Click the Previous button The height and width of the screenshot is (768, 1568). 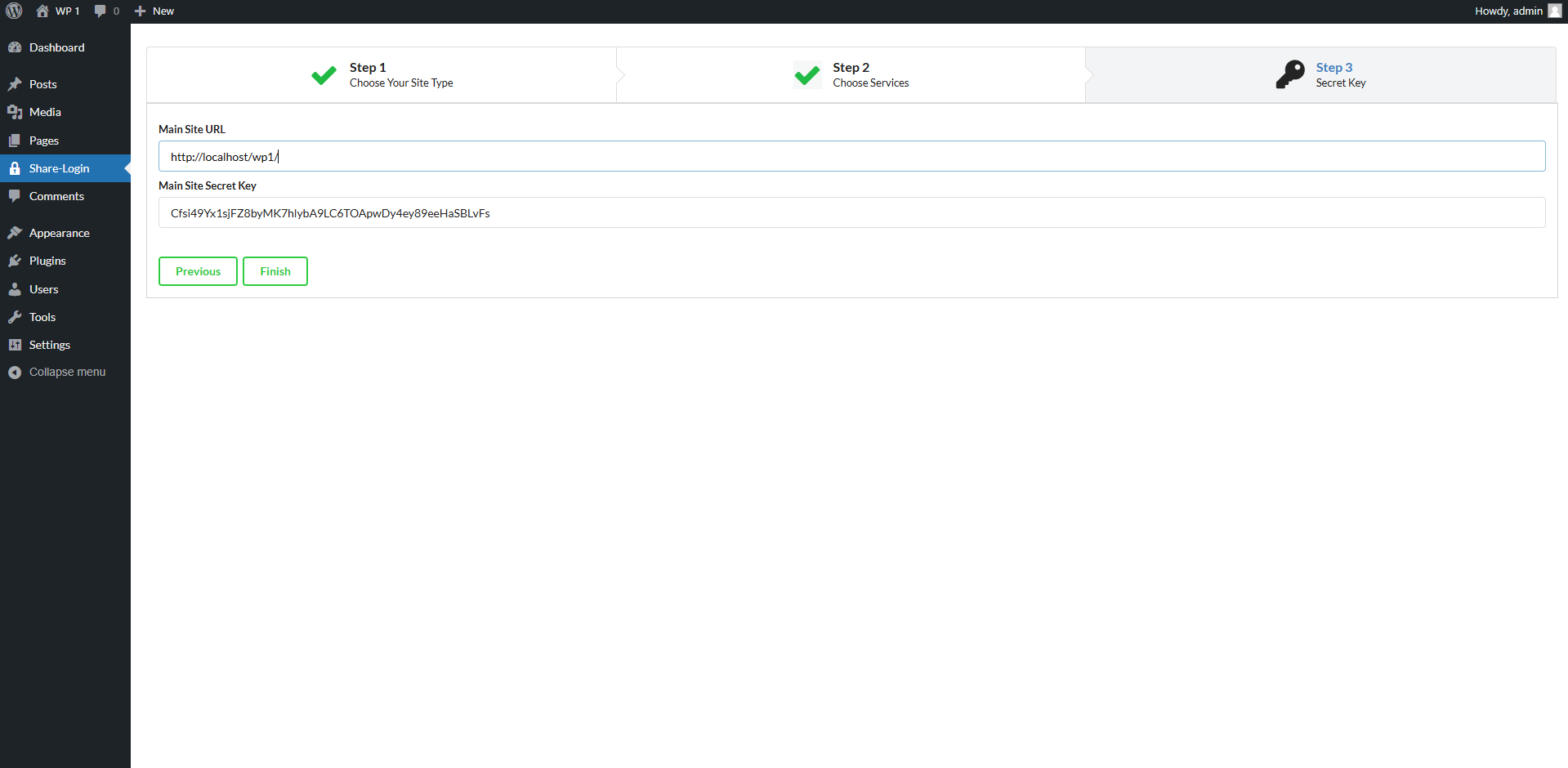(x=198, y=270)
